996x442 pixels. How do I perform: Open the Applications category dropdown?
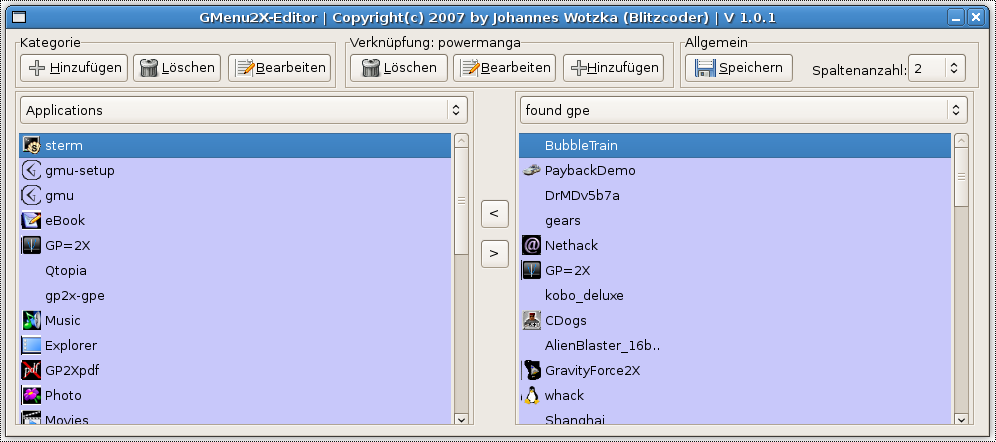[x=244, y=110]
